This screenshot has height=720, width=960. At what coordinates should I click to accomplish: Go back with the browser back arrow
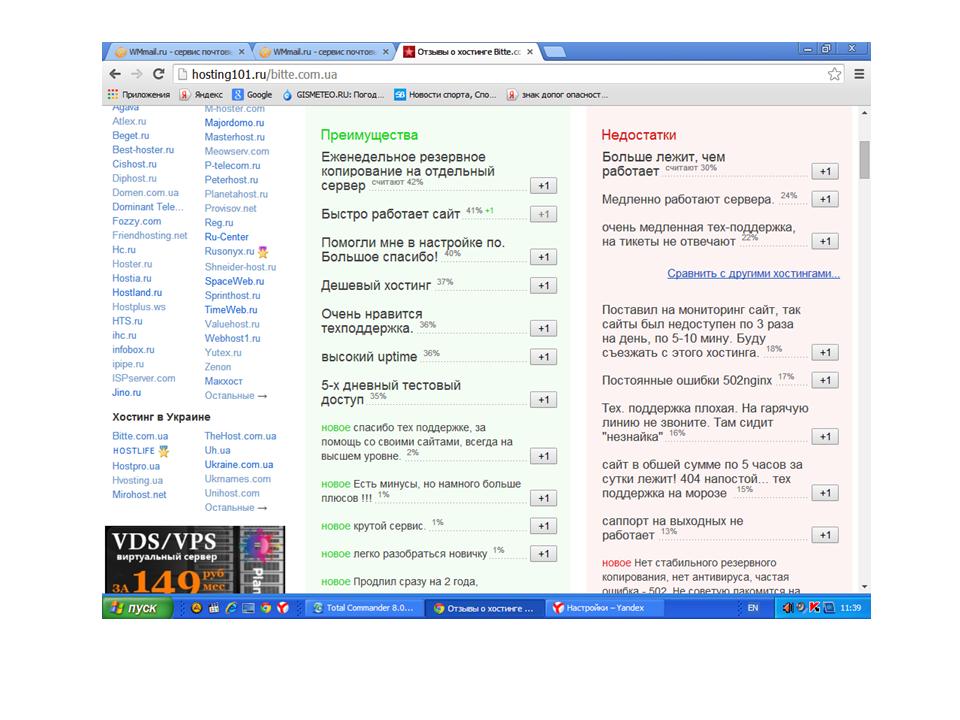click(x=115, y=74)
